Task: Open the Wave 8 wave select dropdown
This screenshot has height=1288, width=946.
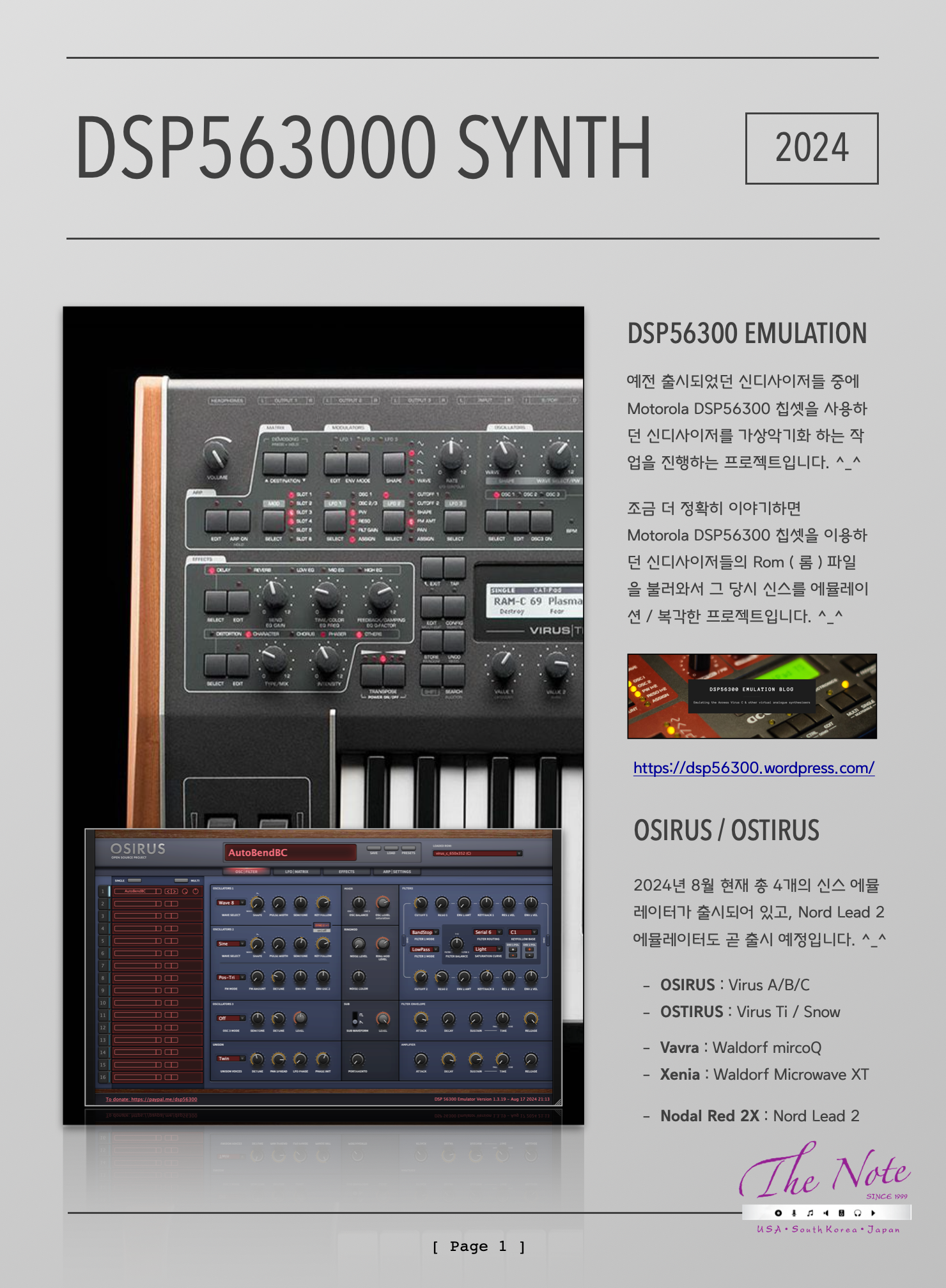Action: [231, 903]
